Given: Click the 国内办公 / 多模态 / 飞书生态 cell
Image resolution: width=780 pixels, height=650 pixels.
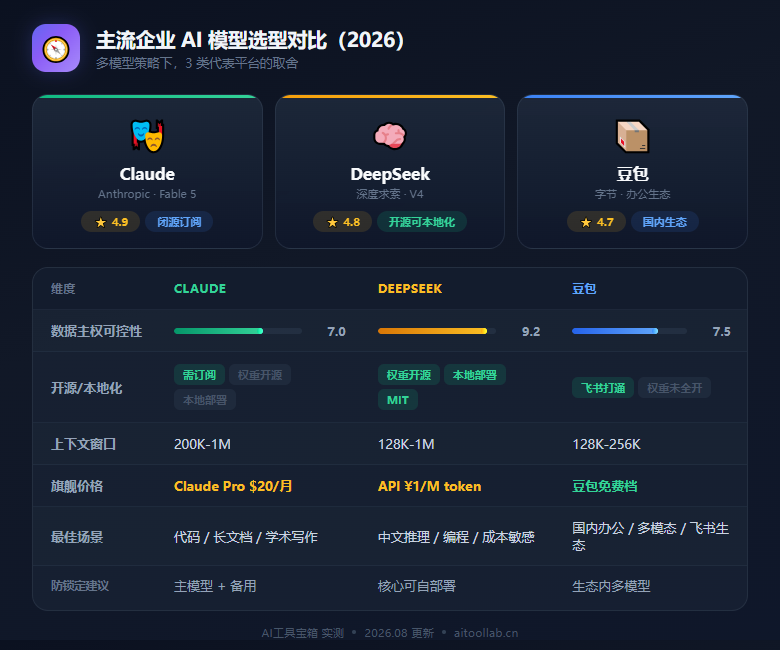Looking at the screenshot, I should click(x=651, y=537).
